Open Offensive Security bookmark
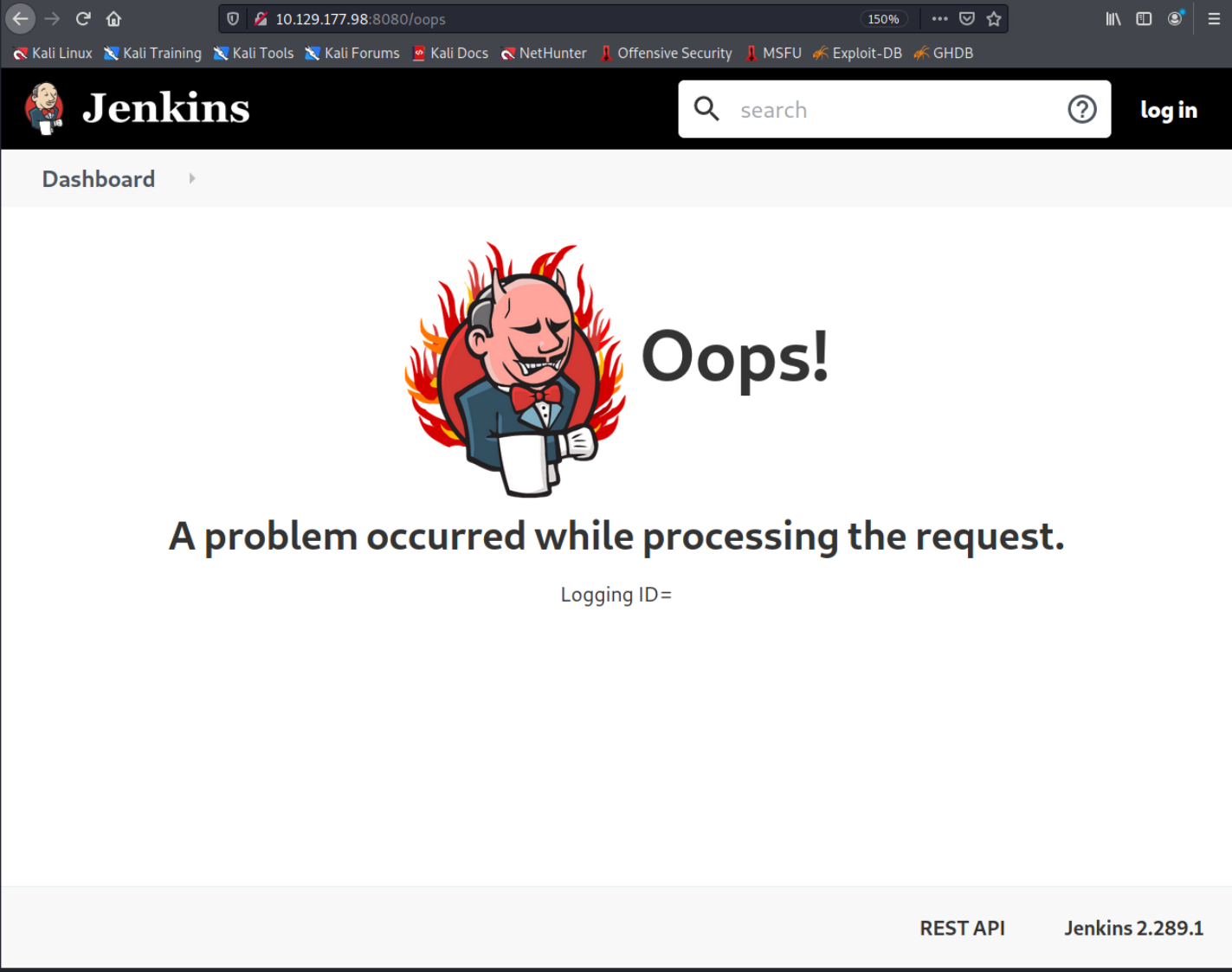The width and height of the screenshot is (1232, 972). click(x=666, y=53)
